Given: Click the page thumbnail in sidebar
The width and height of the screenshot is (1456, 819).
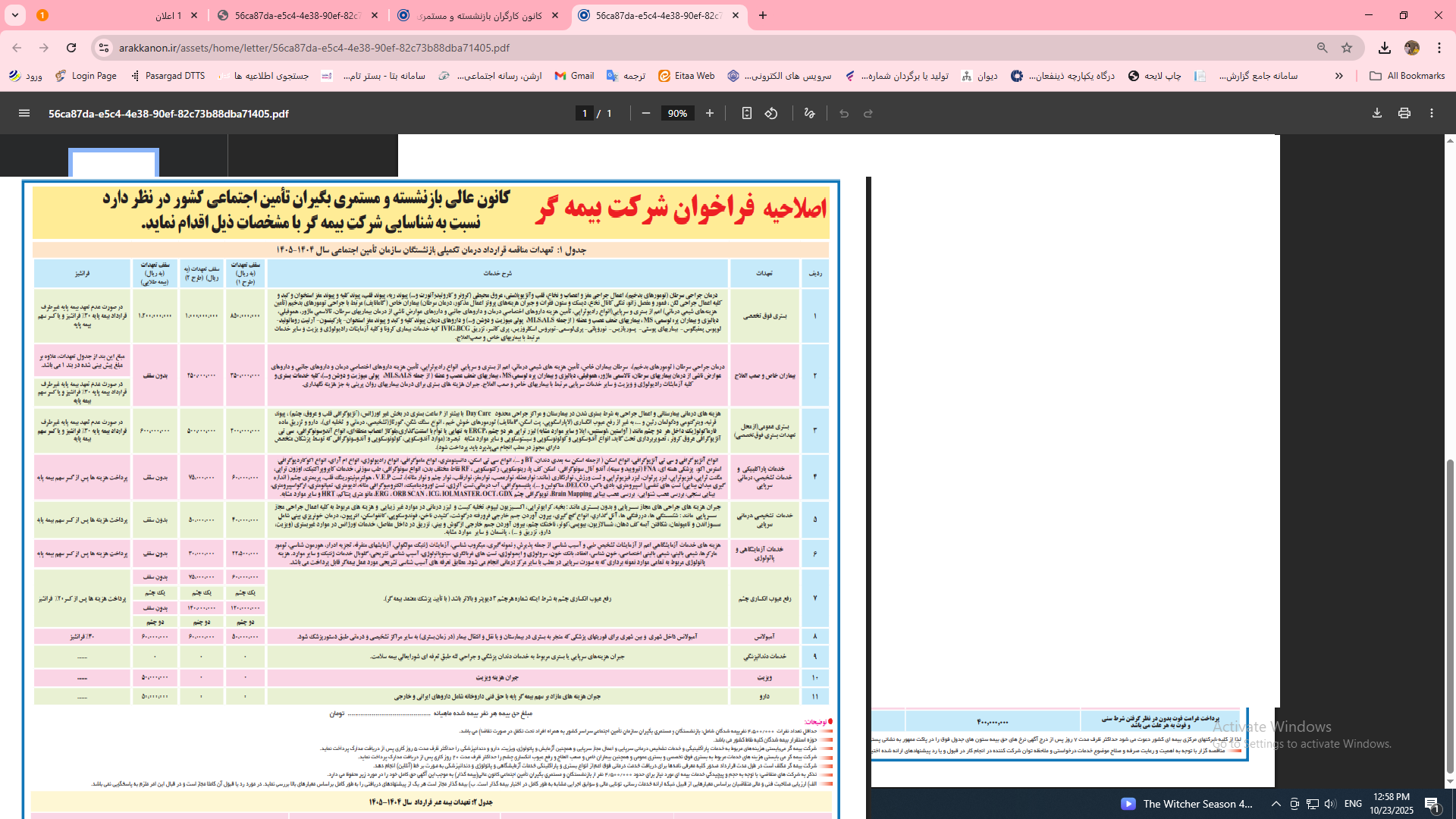Looking at the screenshot, I should pyautogui.click(x=114, y=163).
